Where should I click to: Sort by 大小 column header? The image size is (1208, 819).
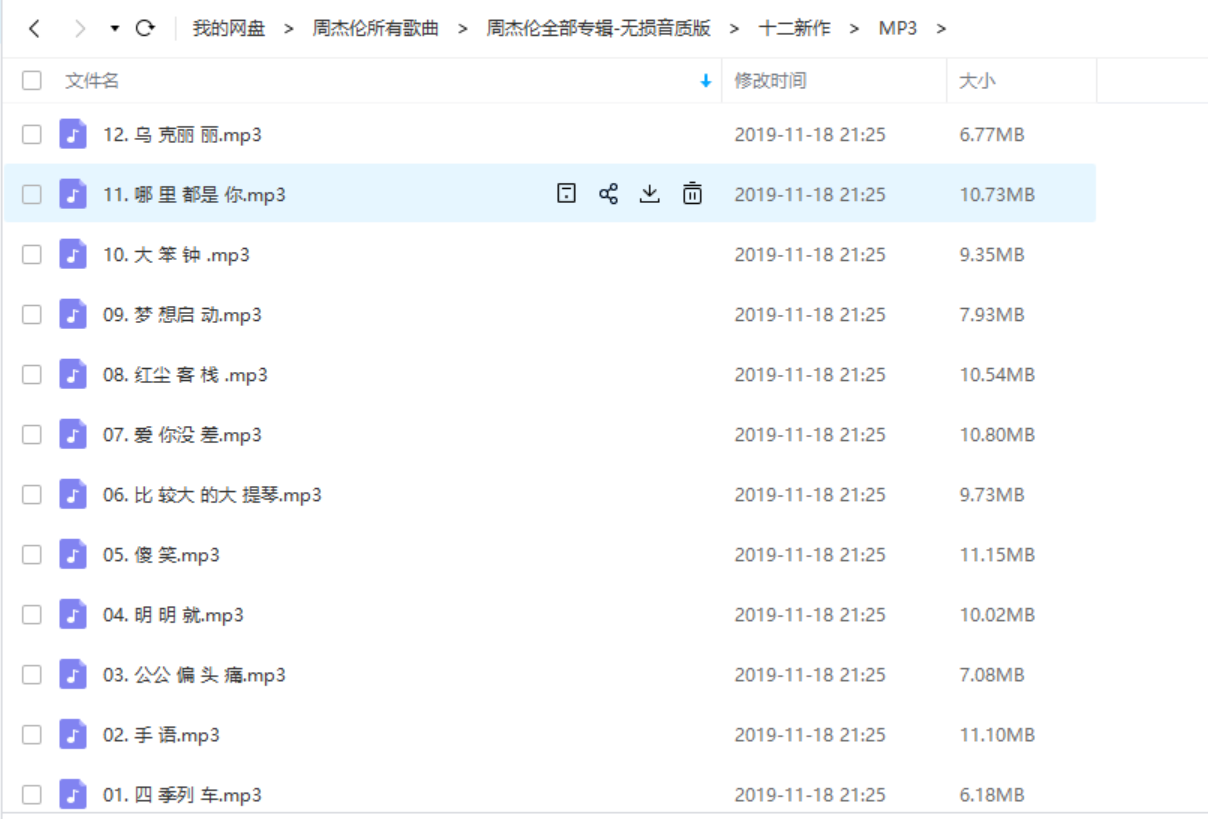977,81
